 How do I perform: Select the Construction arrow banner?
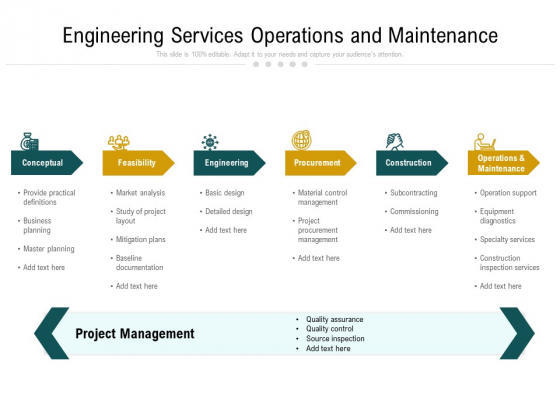click(x=412, y=162)
